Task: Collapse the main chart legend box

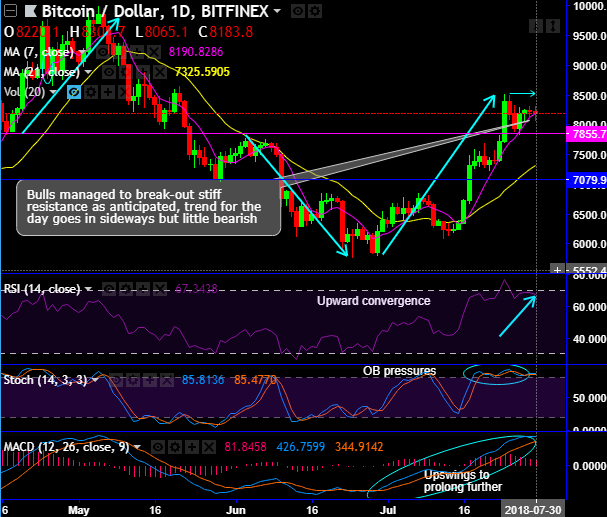Action: point(10,11)
